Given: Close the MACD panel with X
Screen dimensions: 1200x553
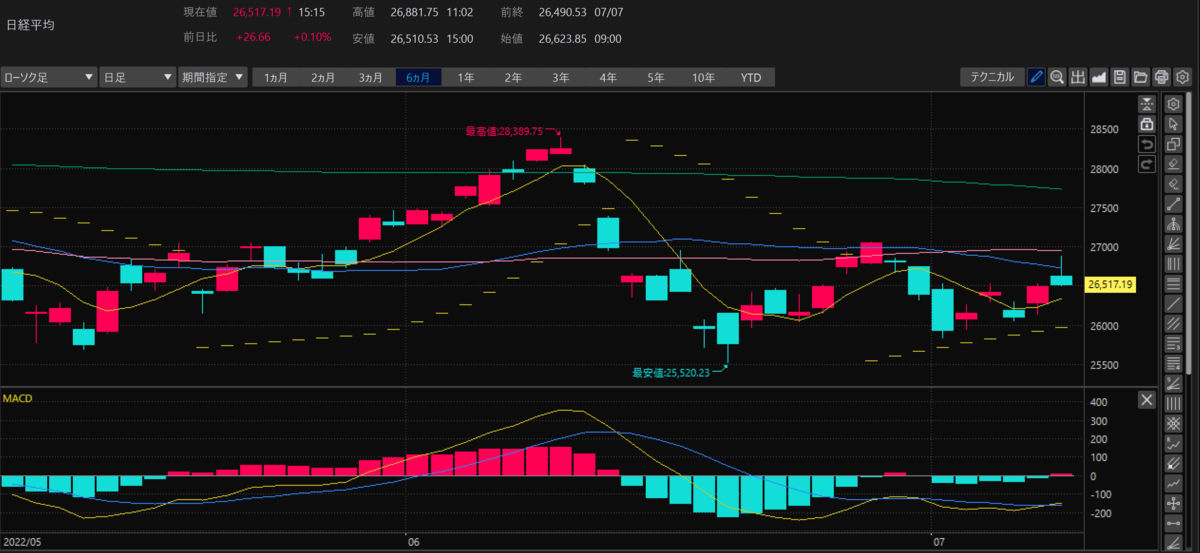Looking at the screenshot, I should click(1147, 400).
